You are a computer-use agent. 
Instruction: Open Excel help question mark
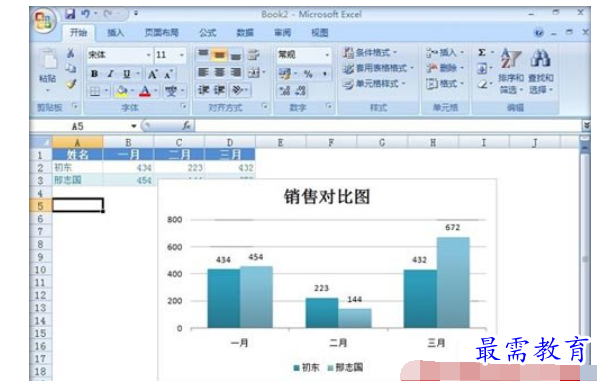pyautogui.click(x=538, y=33)
